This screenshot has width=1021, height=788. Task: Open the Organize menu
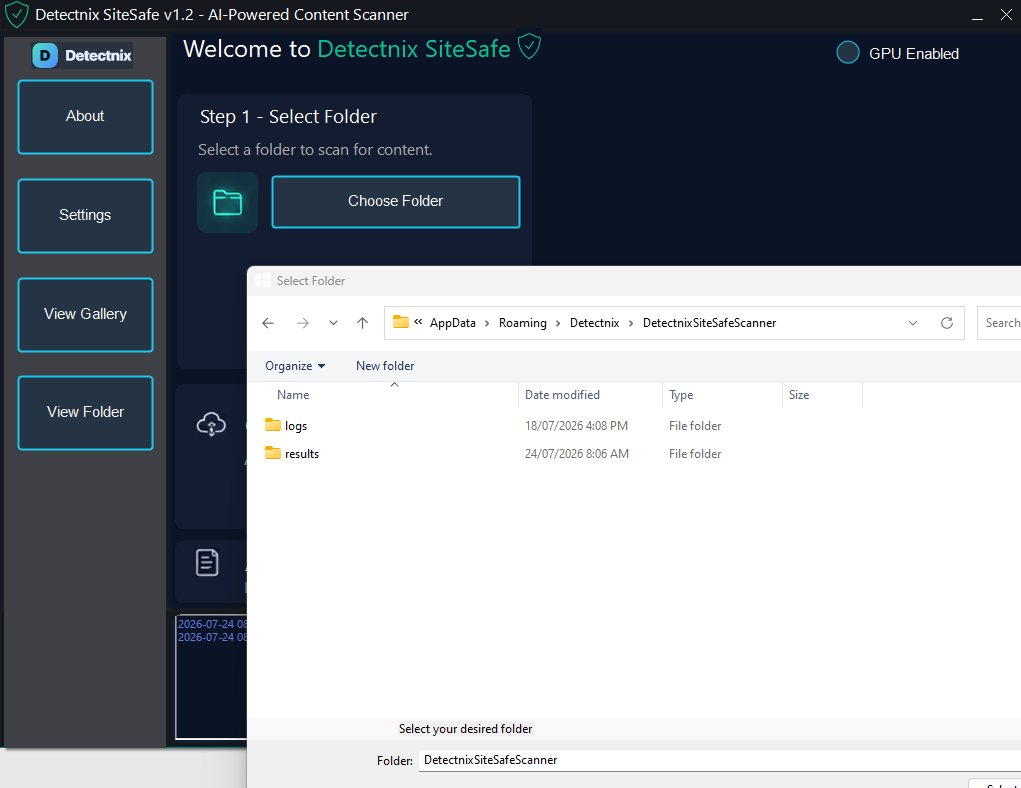click(295, 366)
